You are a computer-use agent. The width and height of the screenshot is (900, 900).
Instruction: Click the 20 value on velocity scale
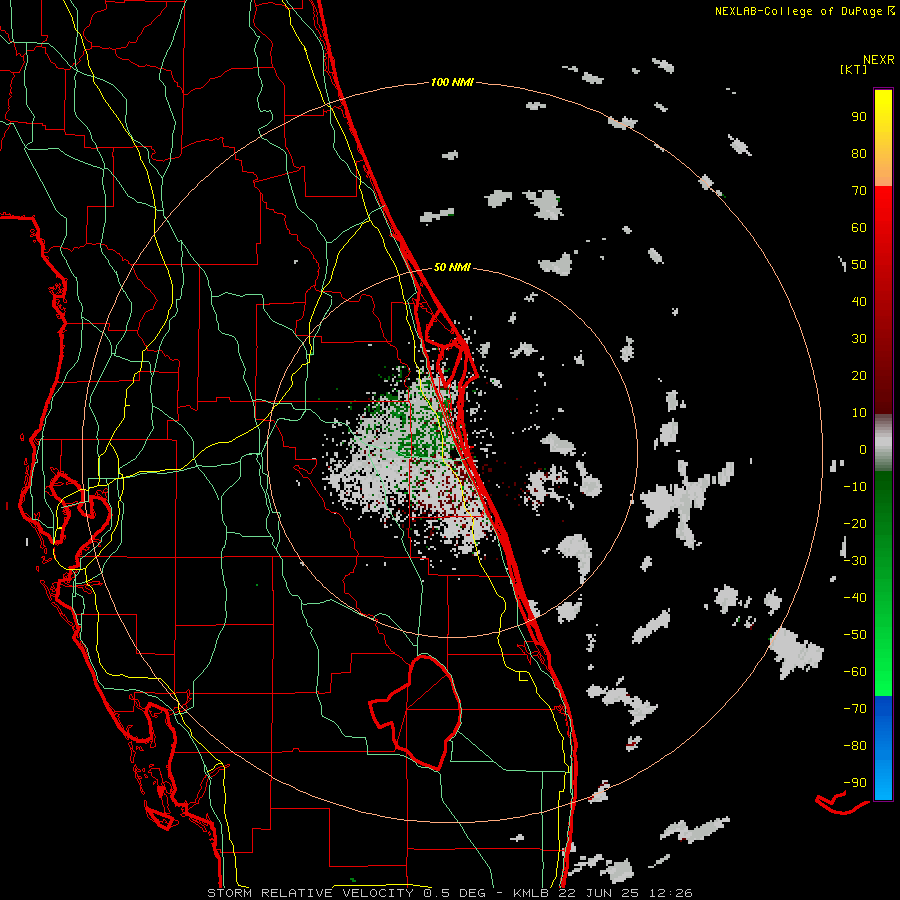pyautogui.click(x=859, y=376)
